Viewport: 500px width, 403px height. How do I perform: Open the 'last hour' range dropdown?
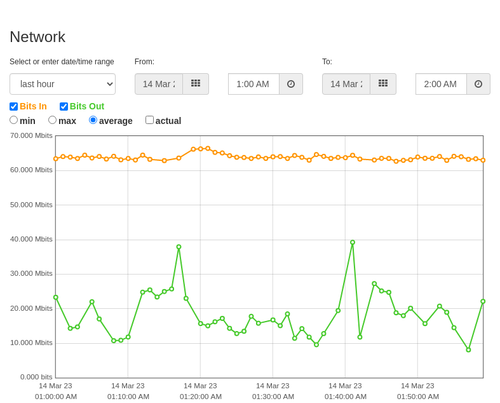(63, 84)
